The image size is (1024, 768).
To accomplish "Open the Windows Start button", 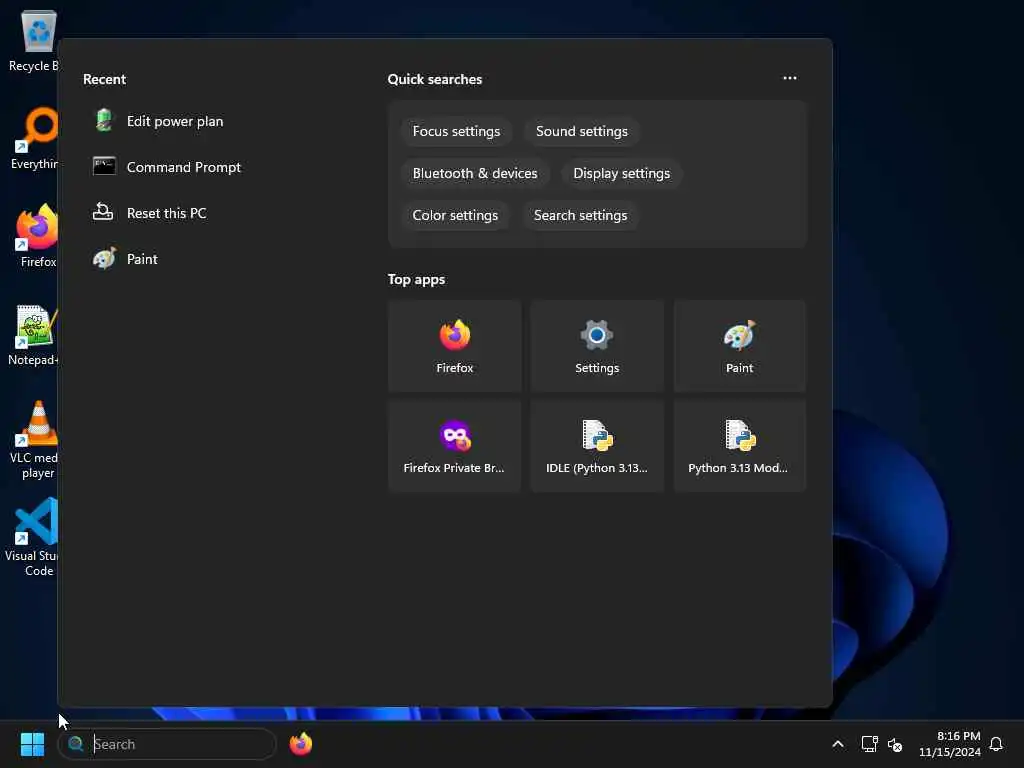I will coord(32,744).
